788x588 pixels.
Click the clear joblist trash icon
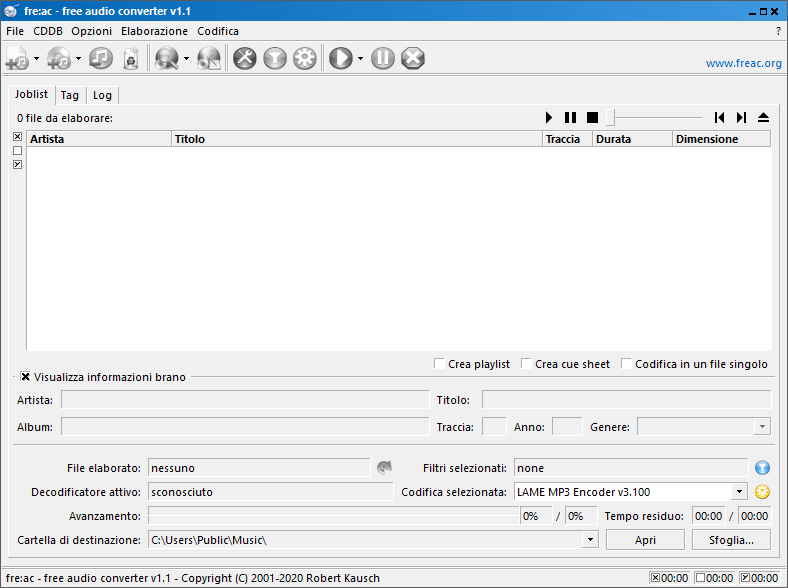point(130,59)
